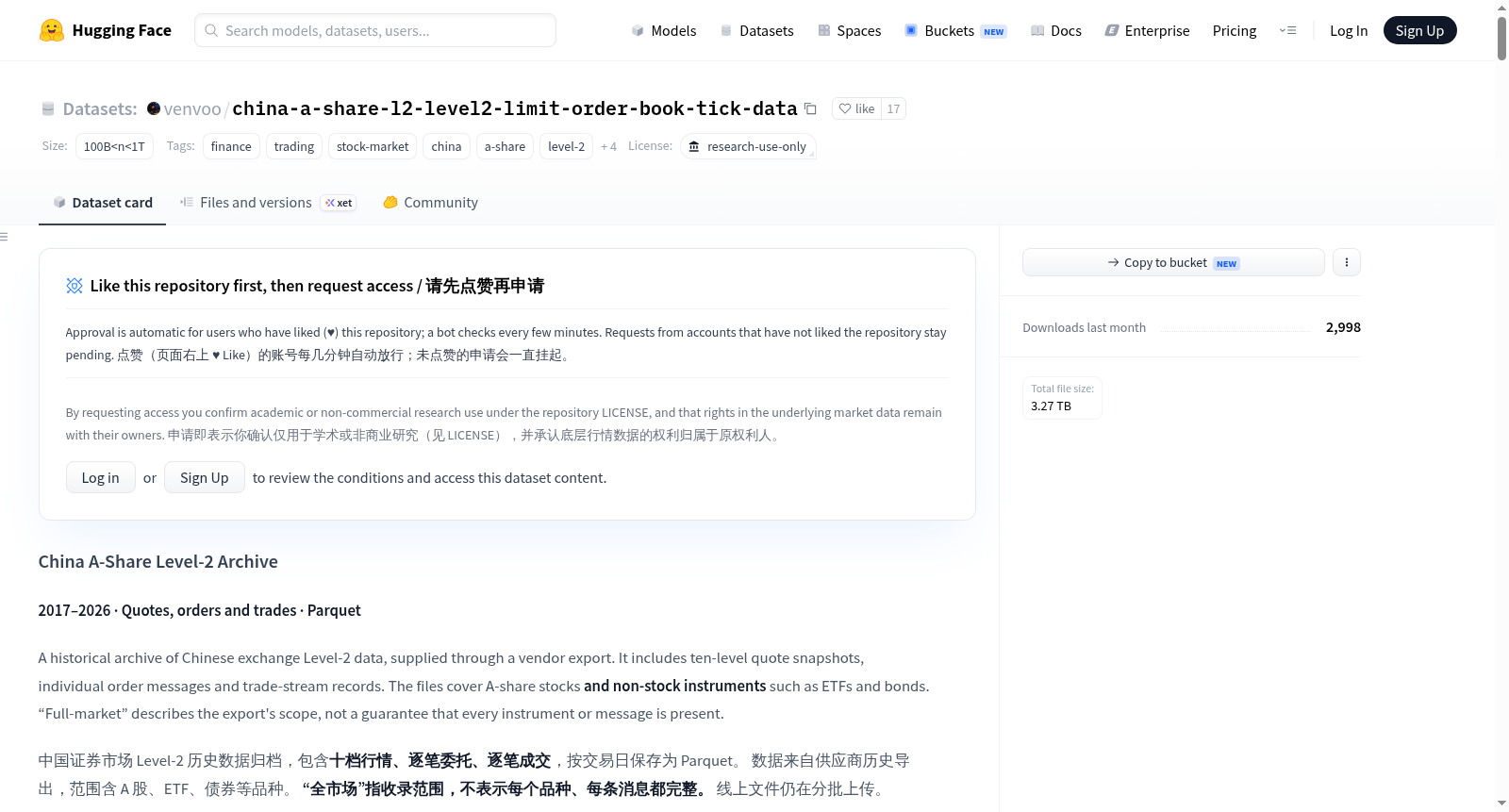The image size is (1509, 812).
Task: Click the 2,998 downloads value
Action: [1343, 327]
